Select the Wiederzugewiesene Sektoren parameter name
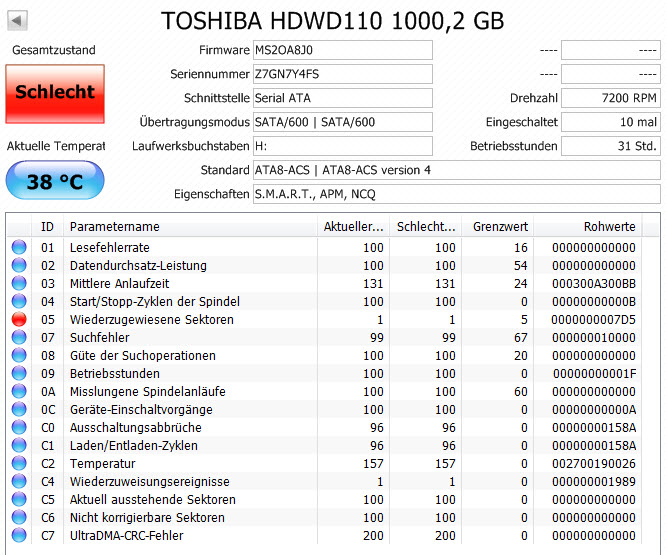This screenshot has height=555, width=666. pyautogui.click(x=152, y=319)
